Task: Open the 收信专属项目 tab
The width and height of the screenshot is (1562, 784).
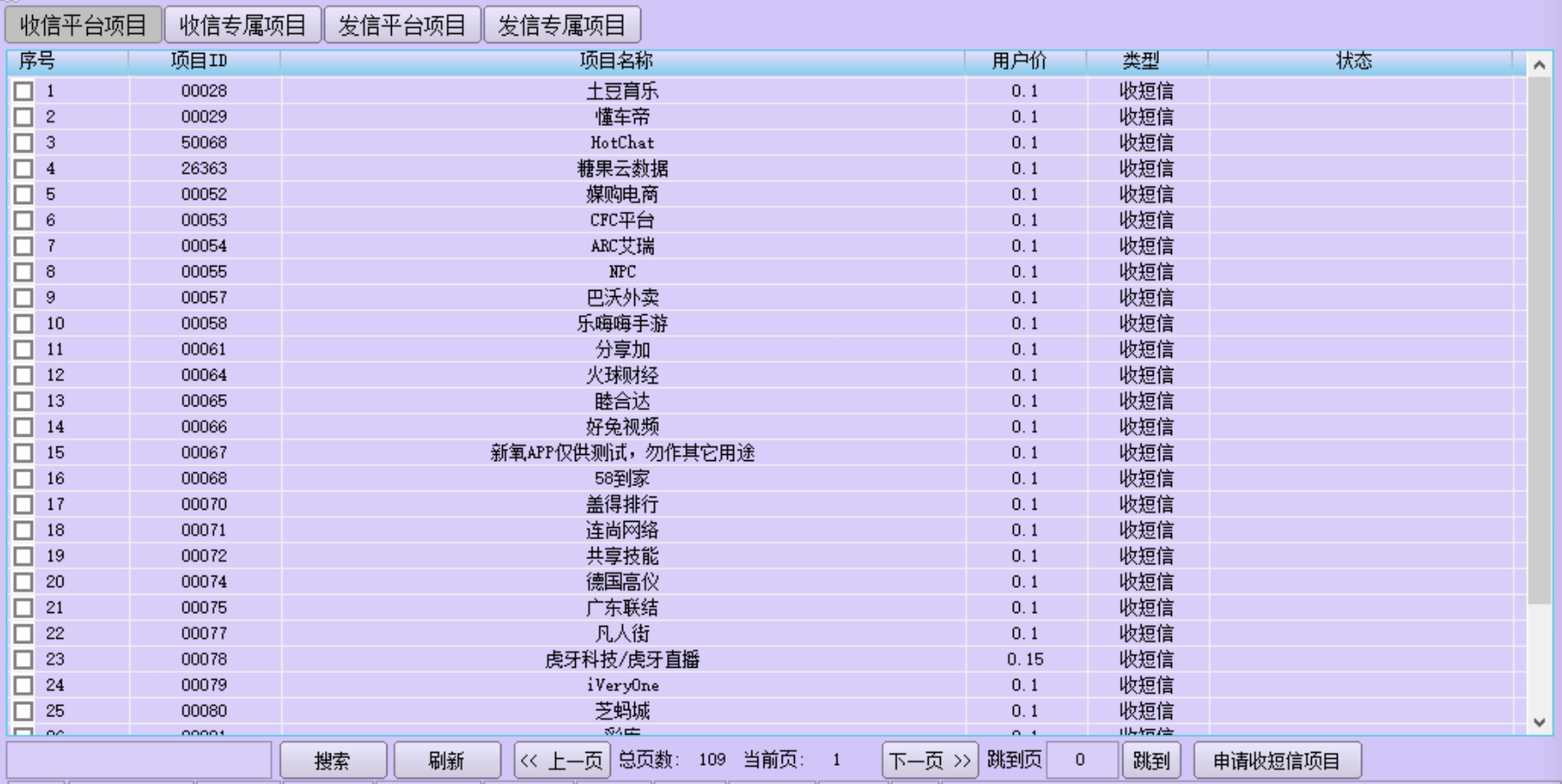Action: click(x=242, y=25)
